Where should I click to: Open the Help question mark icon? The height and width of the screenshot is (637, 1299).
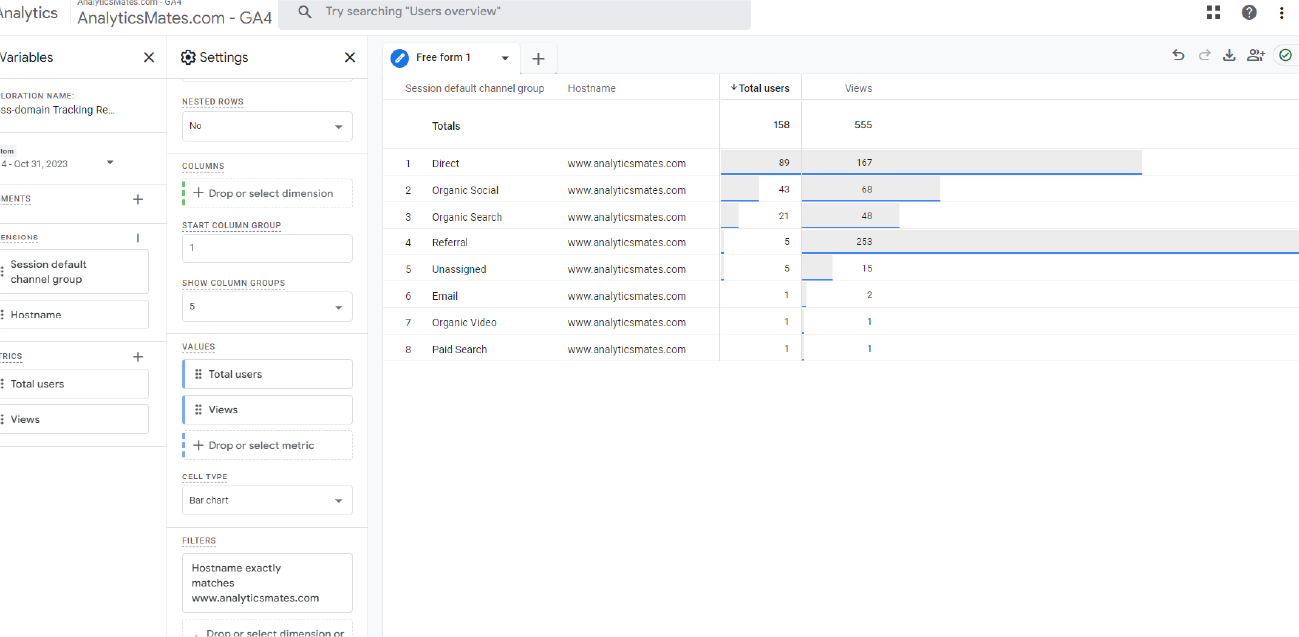(x=1249, y=12)
